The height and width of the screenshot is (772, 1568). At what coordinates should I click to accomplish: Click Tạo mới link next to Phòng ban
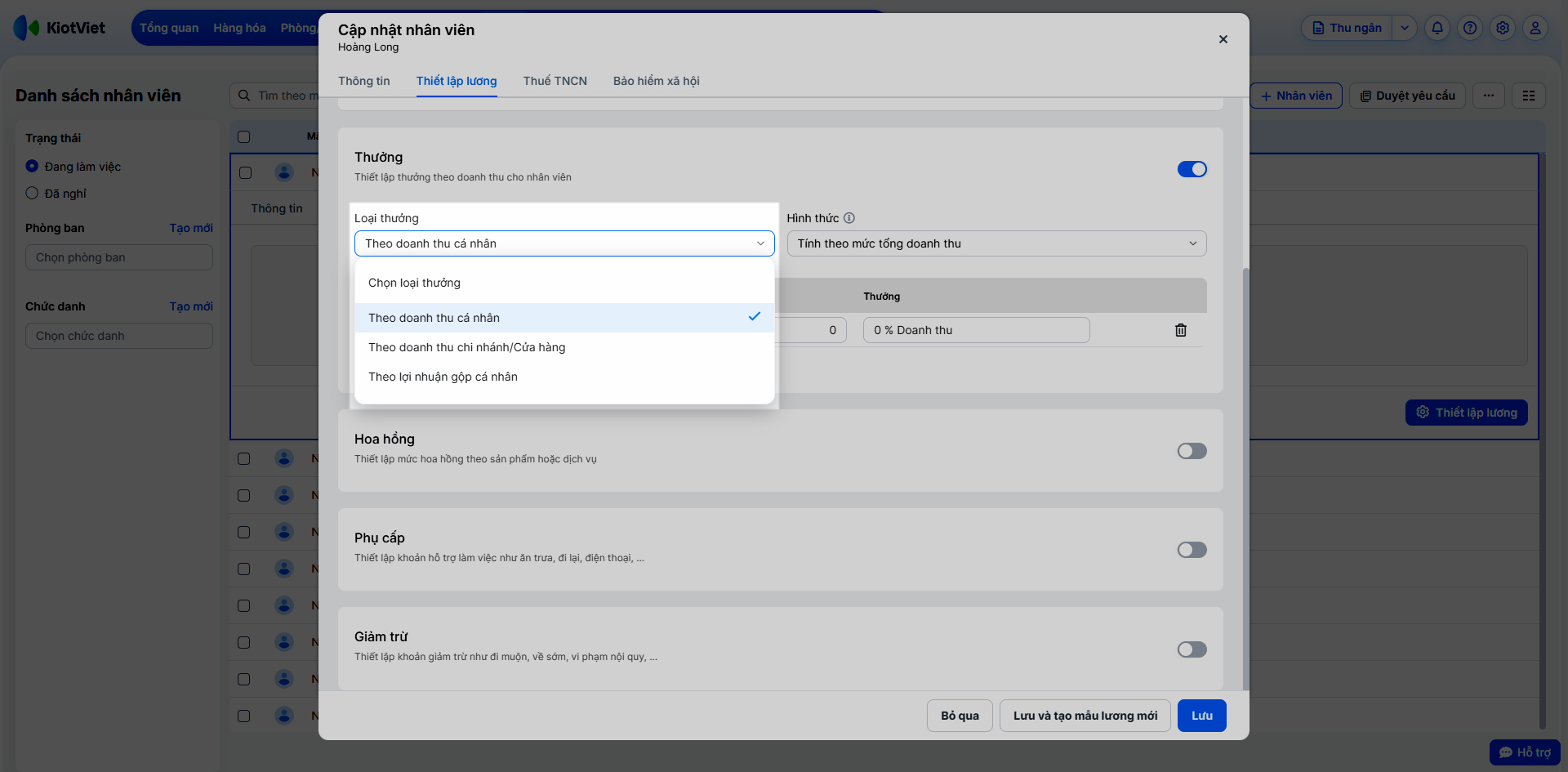pyautogui.click(x=191, y=228)
